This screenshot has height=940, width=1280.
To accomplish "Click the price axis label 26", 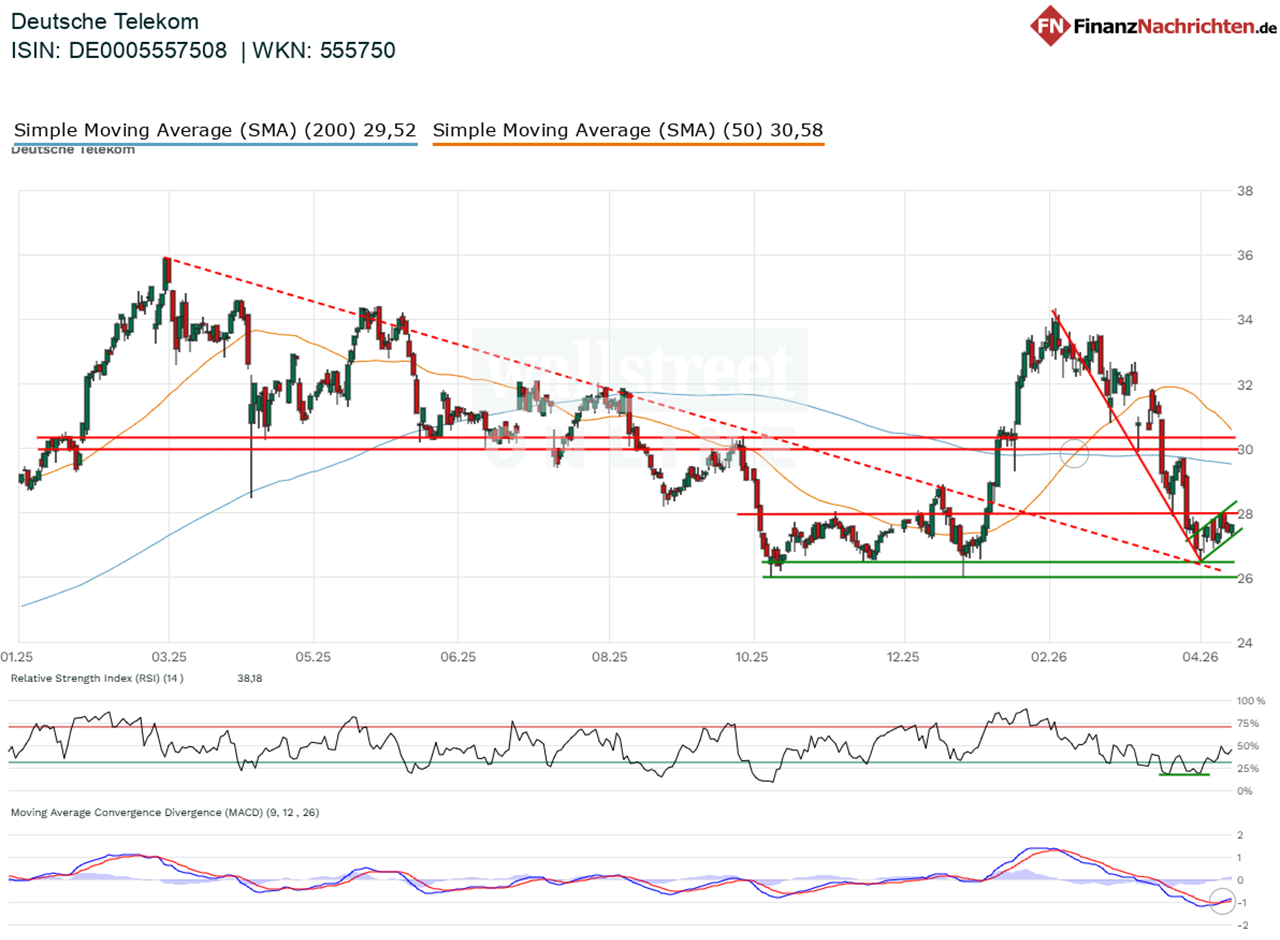I will click(x=1245, y=578).
